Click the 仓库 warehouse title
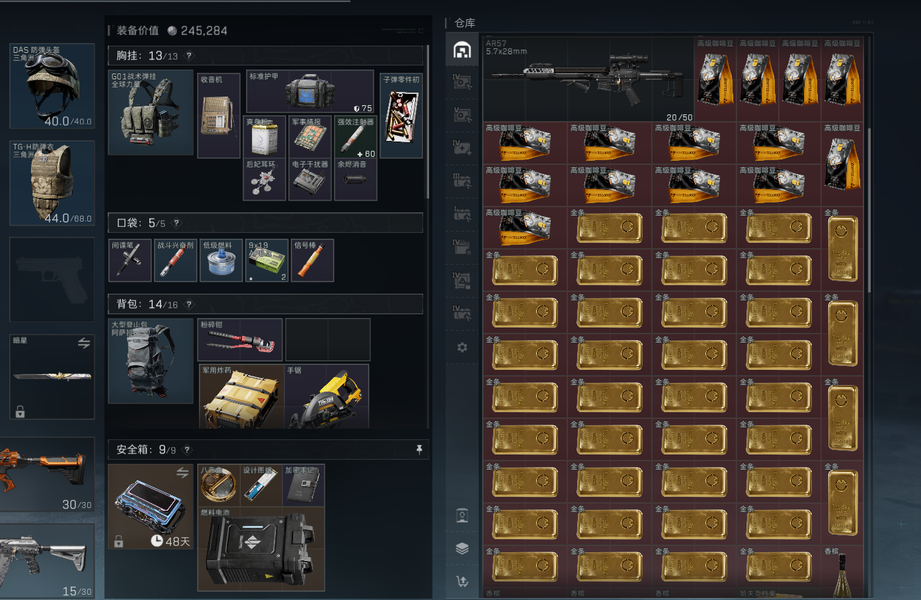 click(465, 23)
